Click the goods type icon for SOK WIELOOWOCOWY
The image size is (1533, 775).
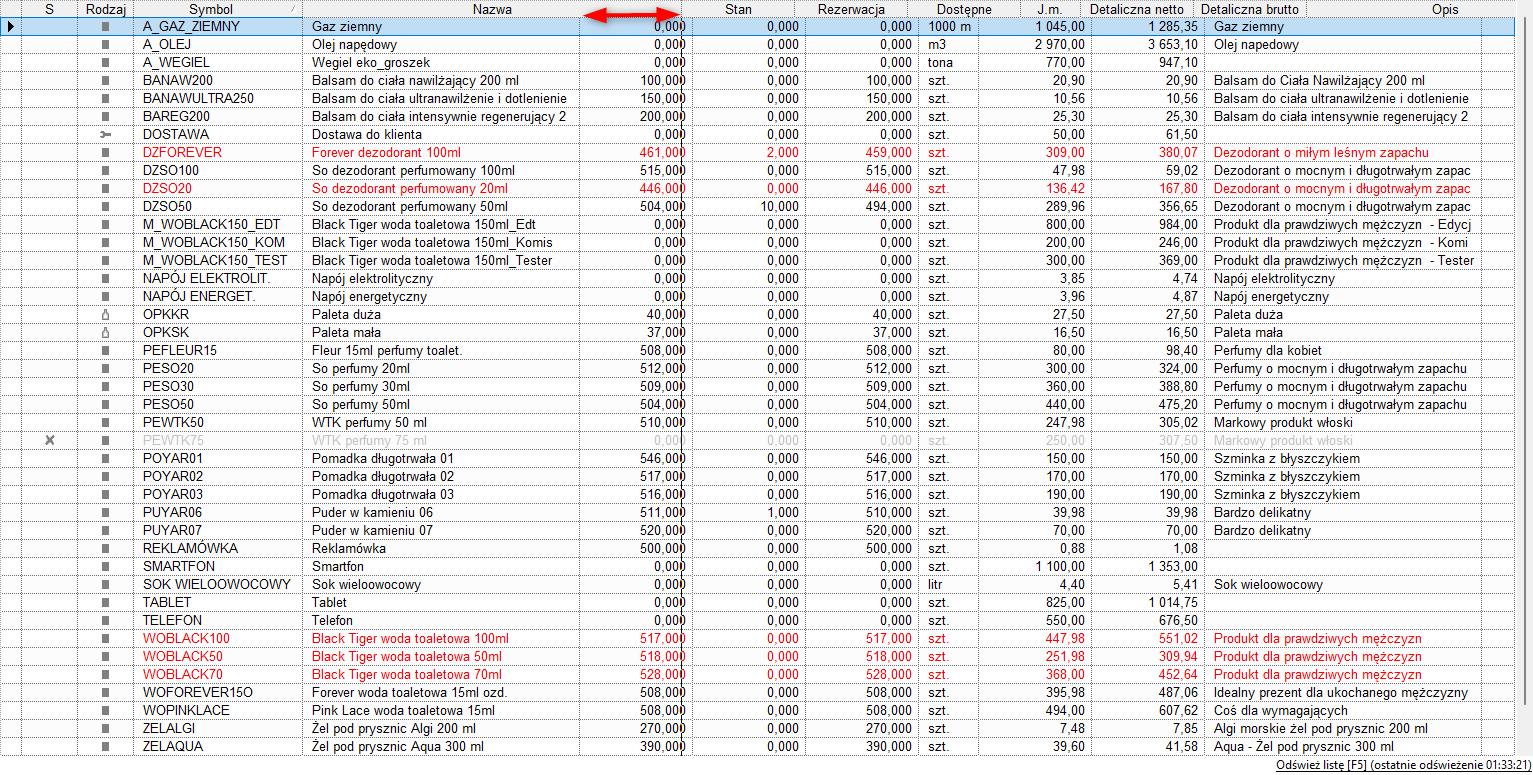(x=105, y=584)
